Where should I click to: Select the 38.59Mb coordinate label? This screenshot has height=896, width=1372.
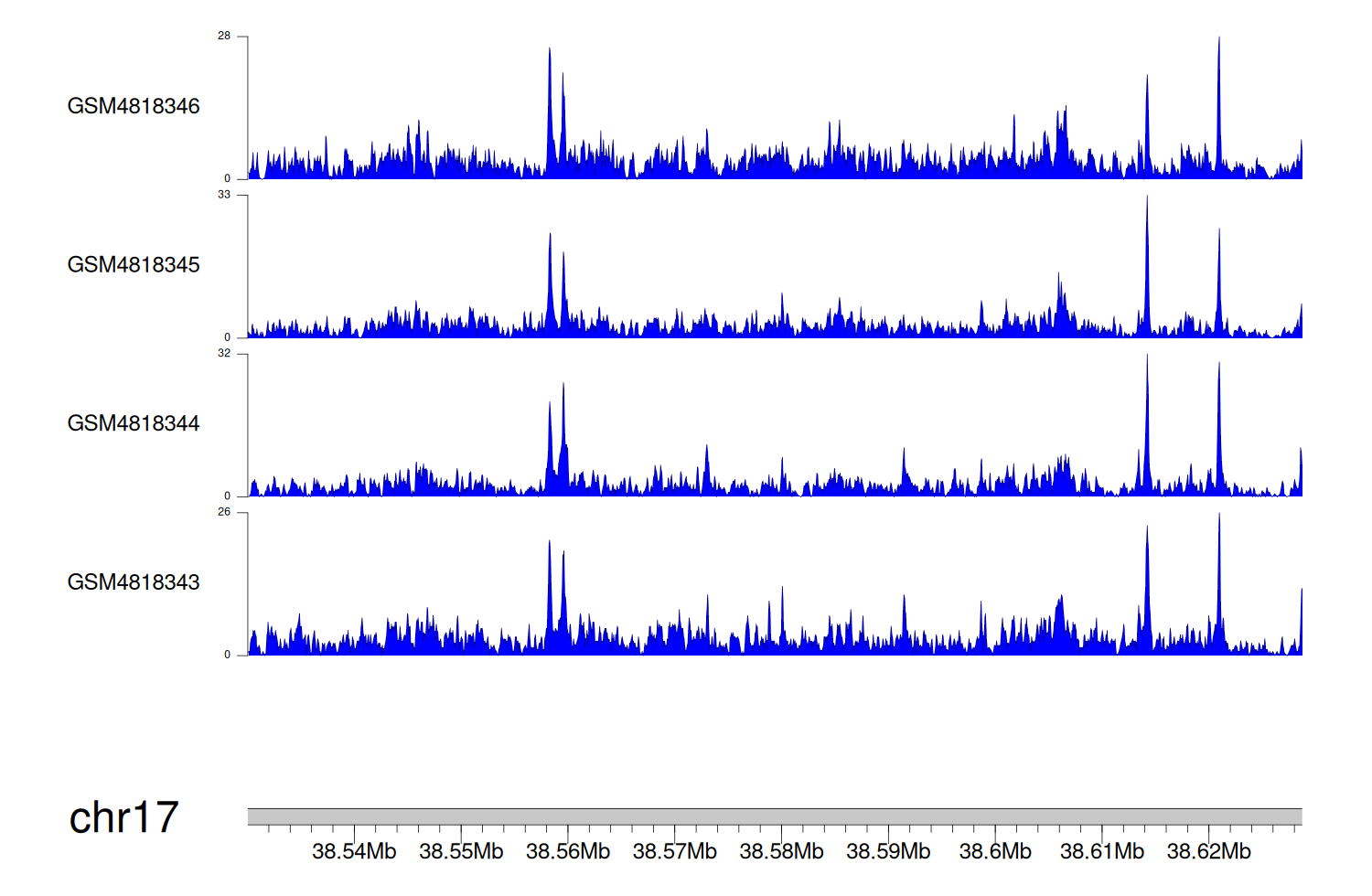click(x=888, y=851)
